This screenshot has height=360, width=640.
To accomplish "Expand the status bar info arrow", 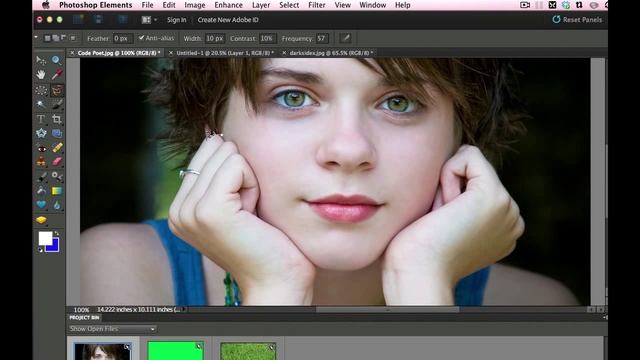I will tap(184, 309).
